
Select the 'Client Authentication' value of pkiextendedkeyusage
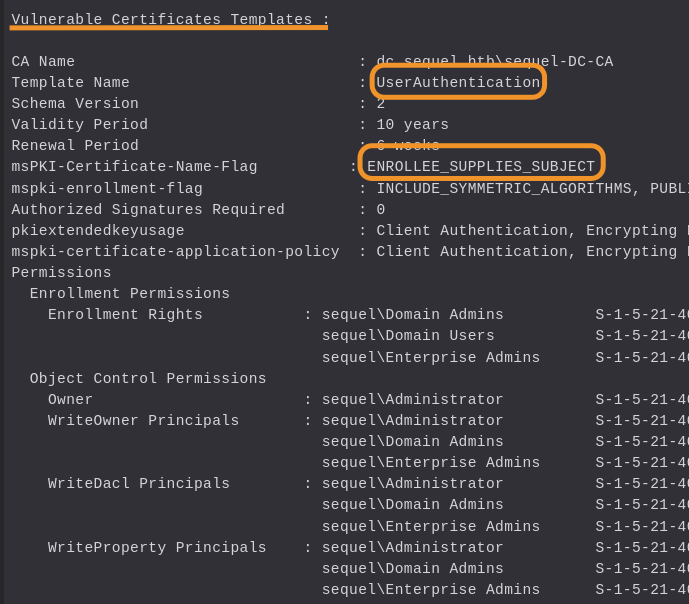coord(472,230)
